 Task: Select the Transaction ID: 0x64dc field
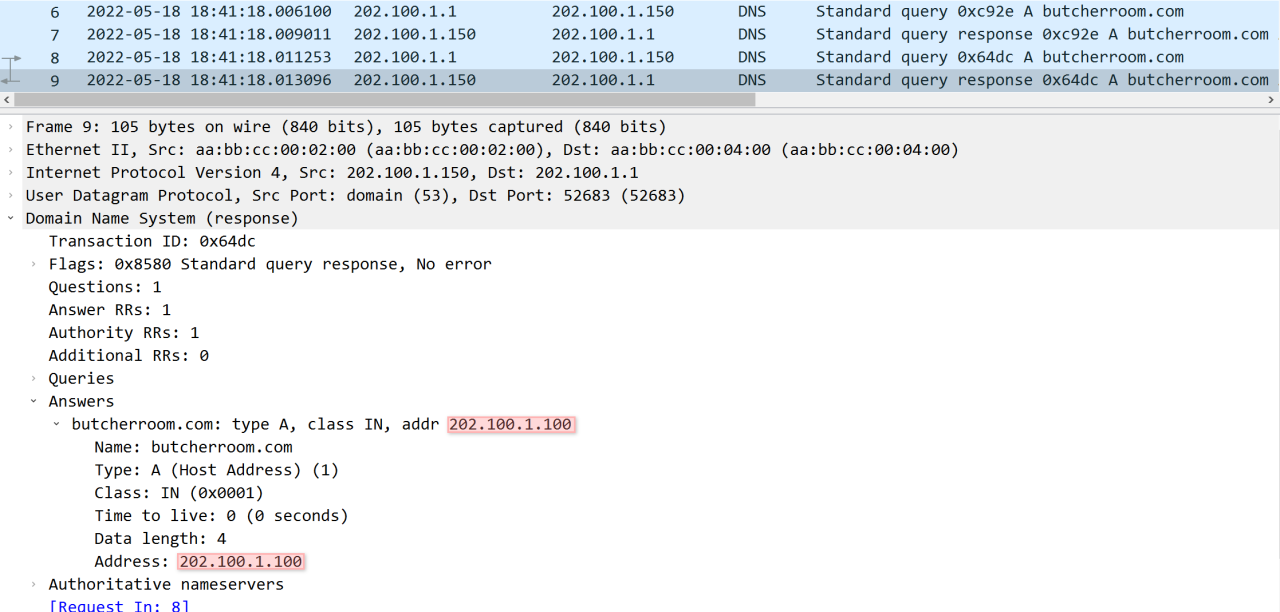click(152, 241)
